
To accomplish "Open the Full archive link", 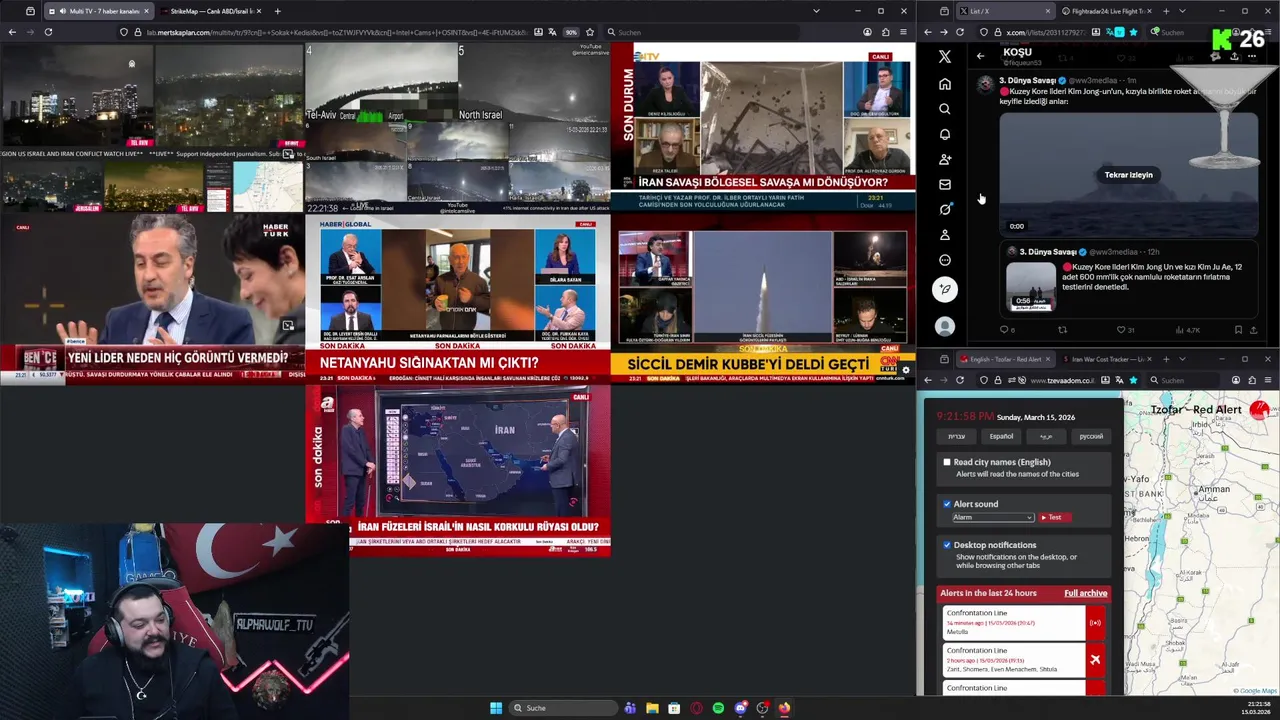I will coord(1085,593).
